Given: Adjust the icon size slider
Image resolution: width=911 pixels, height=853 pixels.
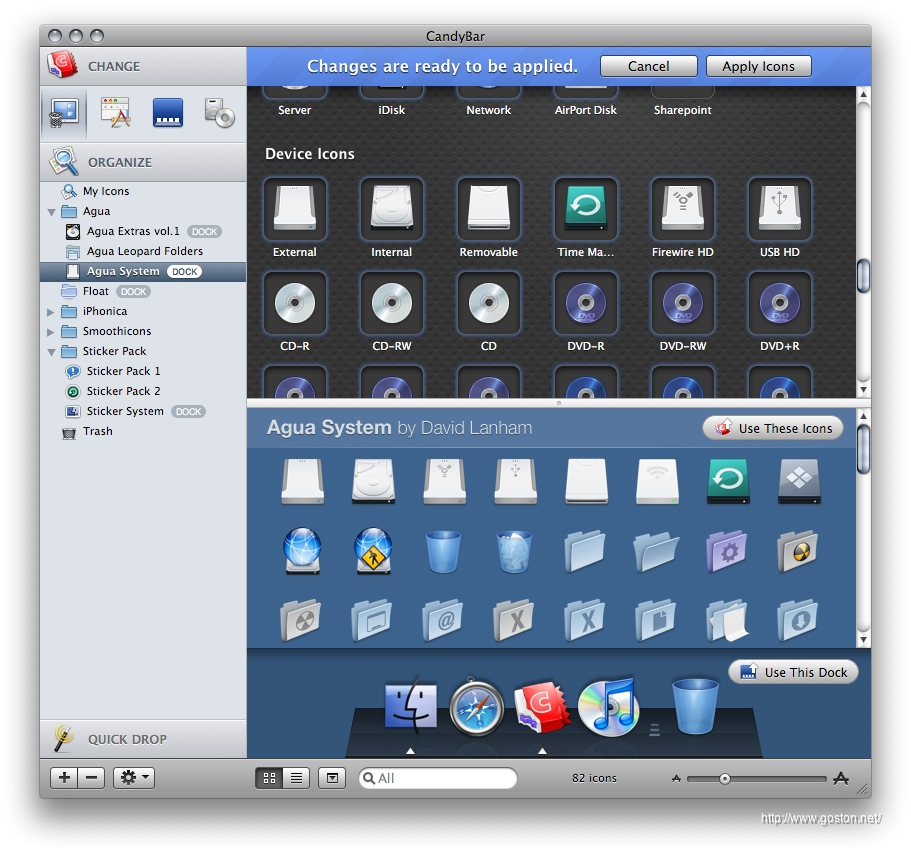Looking at the screenshot, I should coord(725,778).
